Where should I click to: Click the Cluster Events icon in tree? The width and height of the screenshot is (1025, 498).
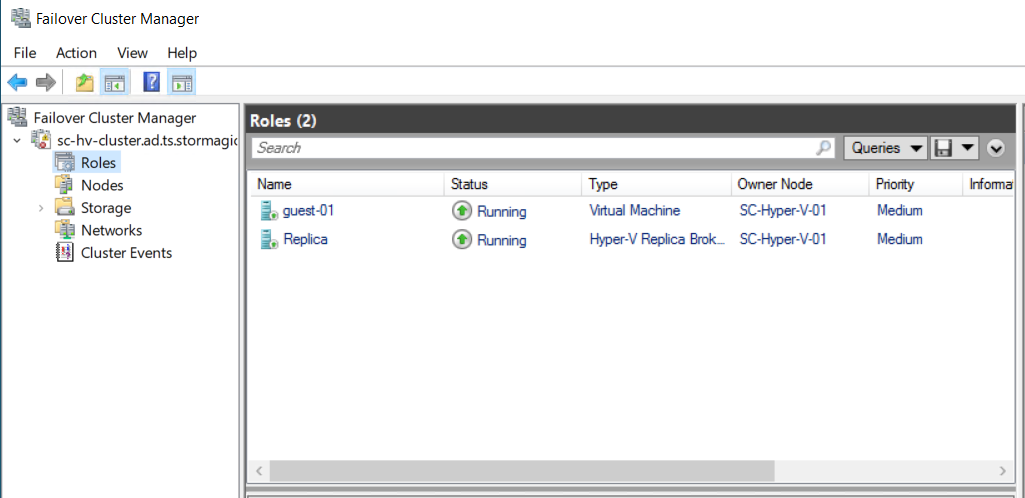tap(65, 252)
